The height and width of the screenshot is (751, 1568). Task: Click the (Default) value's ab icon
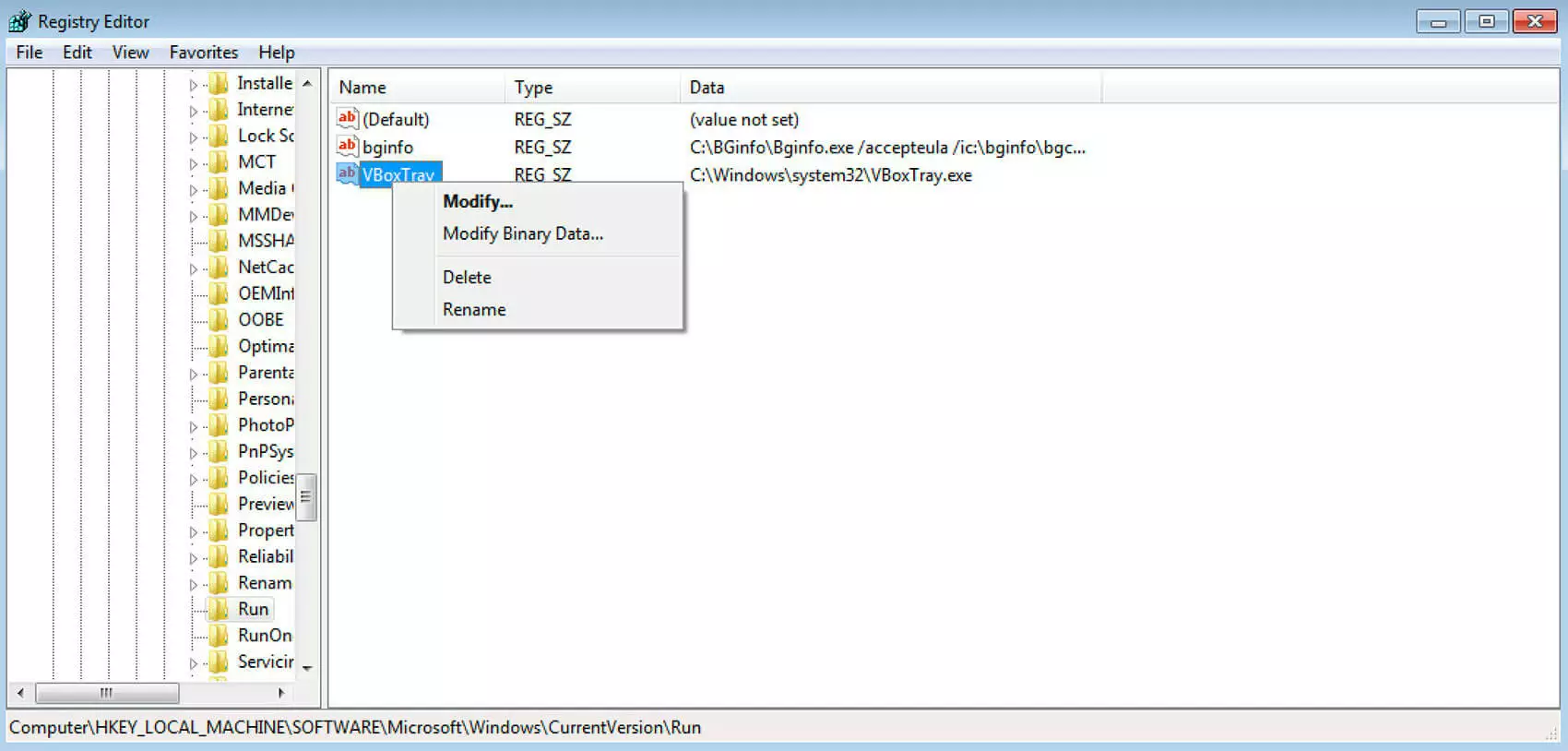coord(347,118)
